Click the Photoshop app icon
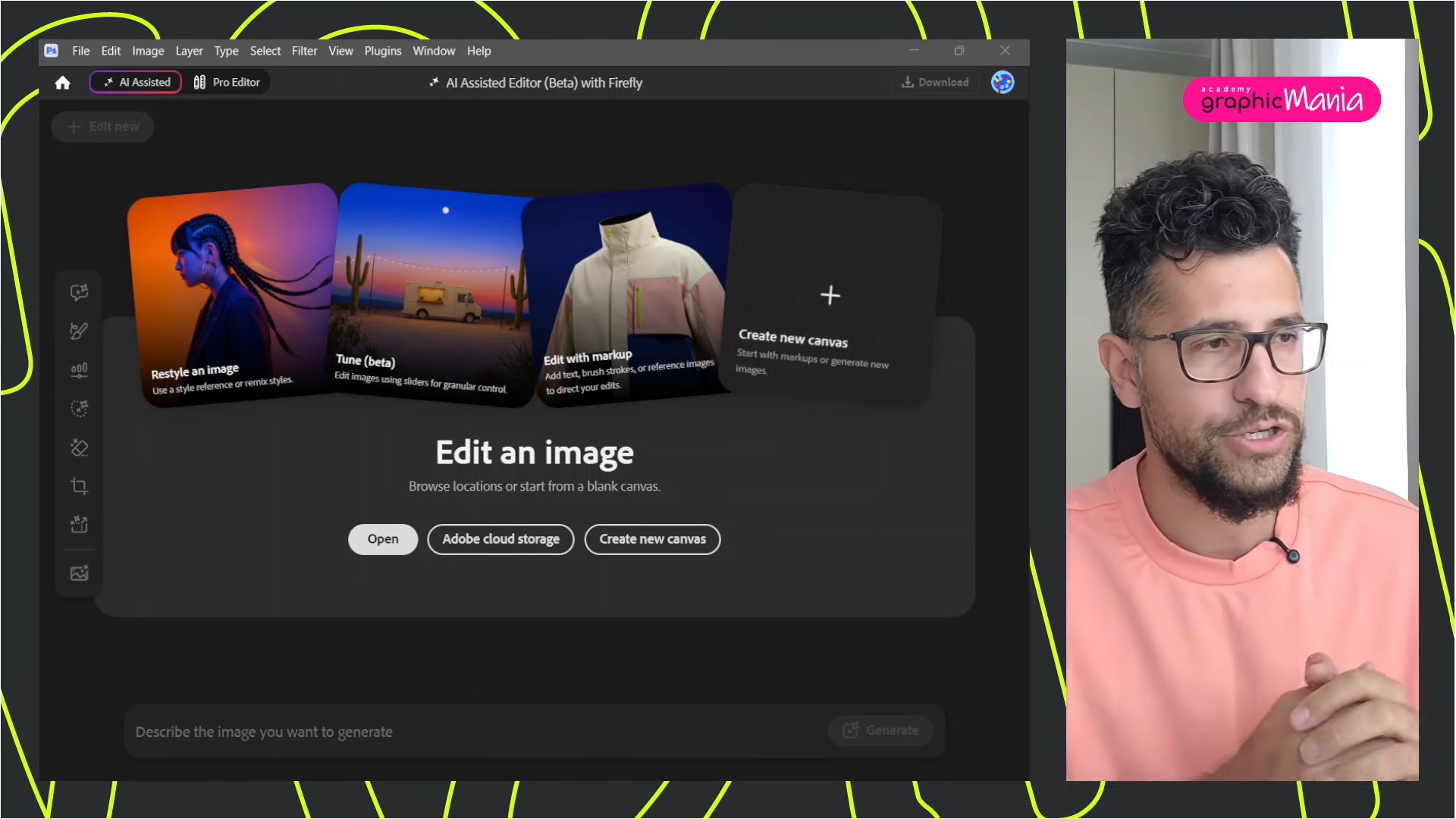 click(52, 51)
